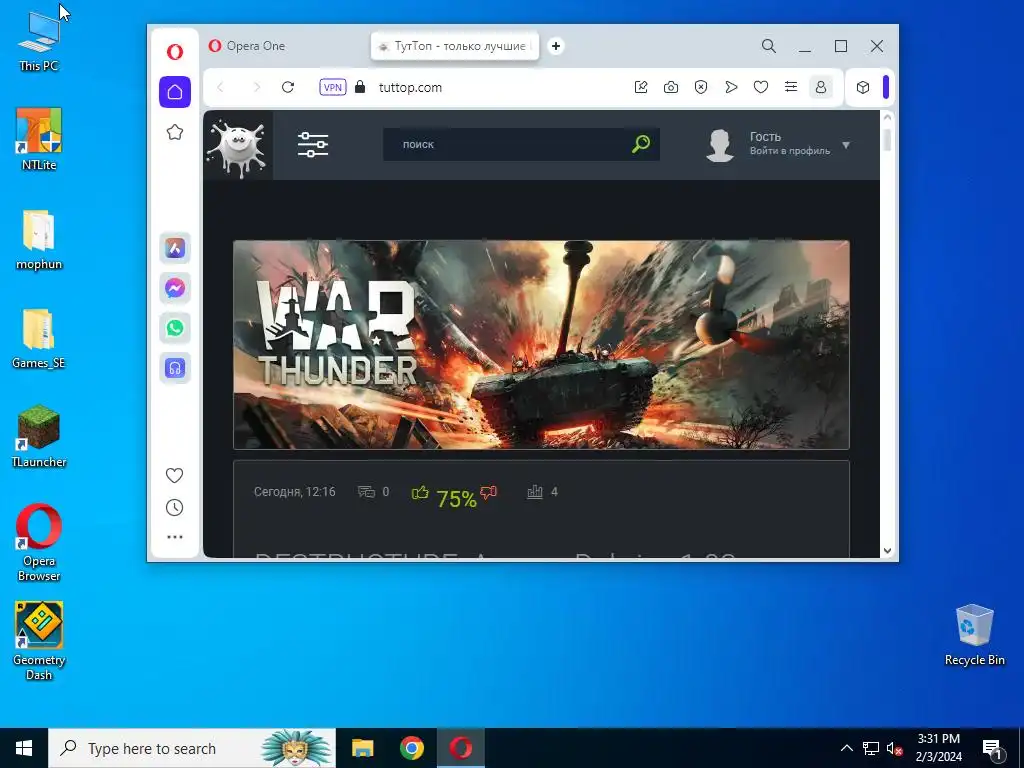Click the Сегодня, 12:16 date text
1024x768 pixels.
tap(295, 492)
